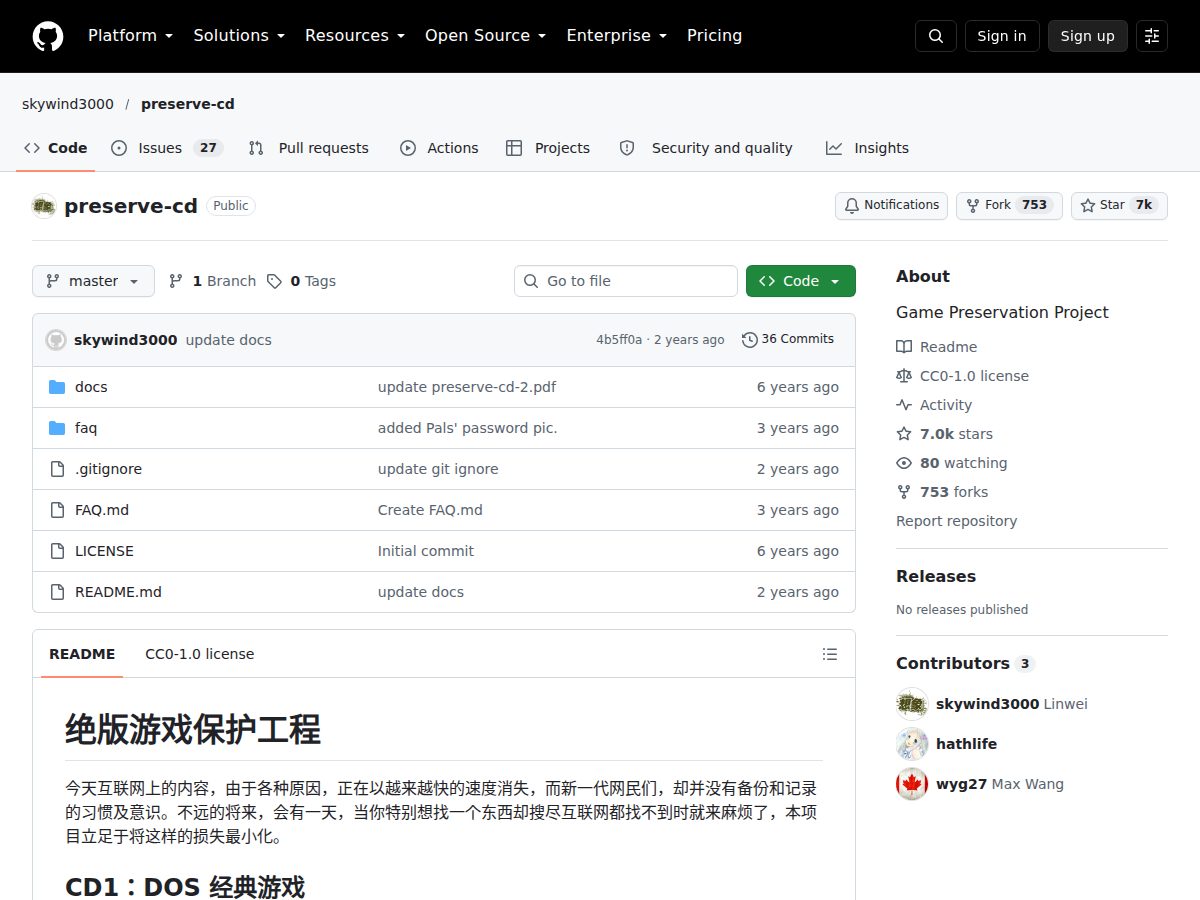The width and height of the screenshot is (1200, 900).
Task: Click the commit history clock icon
Action: point(750,340)
